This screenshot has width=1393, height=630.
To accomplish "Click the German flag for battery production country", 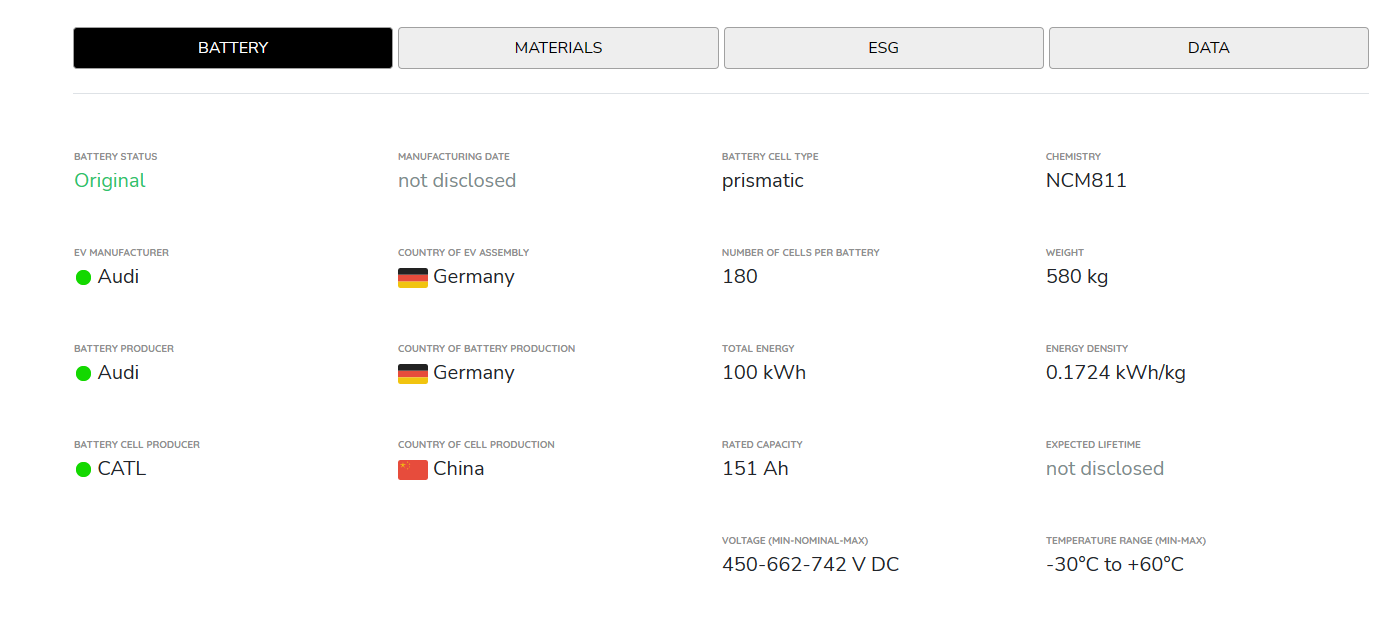I will click(x=412, y=373).
